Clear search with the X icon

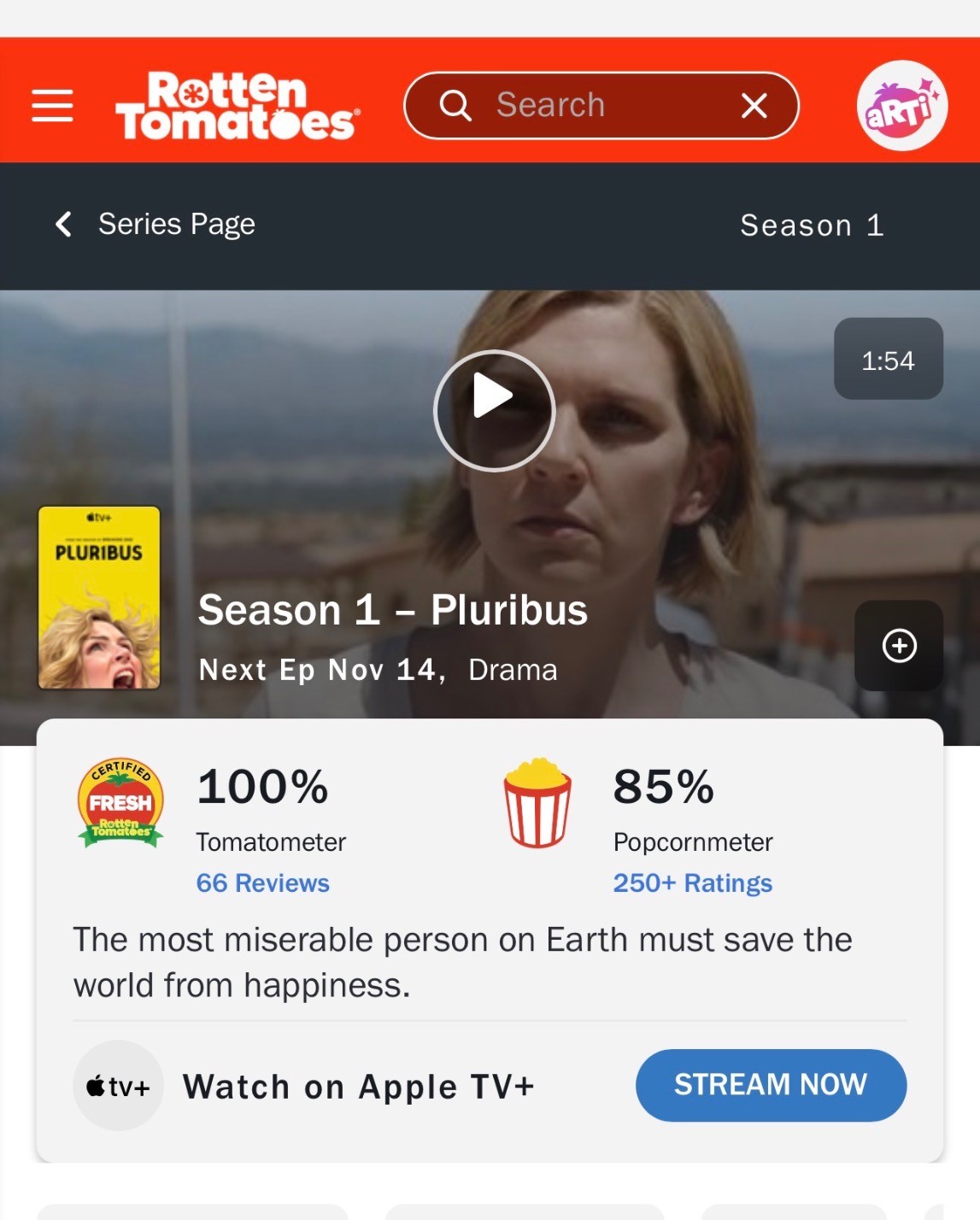point(754,106)
